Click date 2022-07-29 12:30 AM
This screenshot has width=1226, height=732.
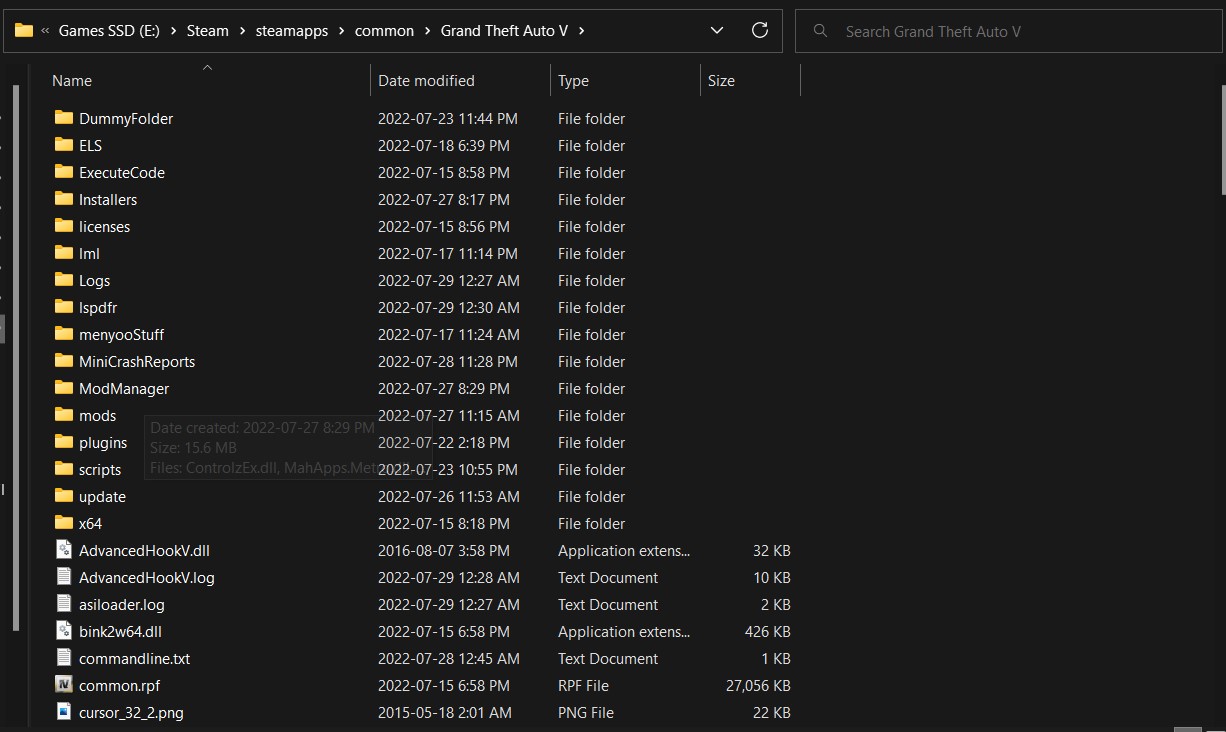(449, 308)
